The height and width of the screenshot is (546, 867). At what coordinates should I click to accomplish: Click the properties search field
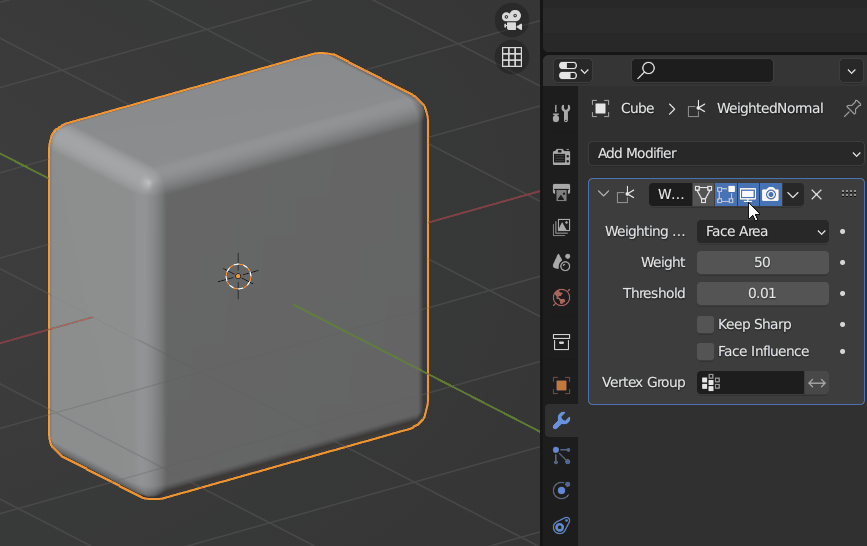coord(702,70)
